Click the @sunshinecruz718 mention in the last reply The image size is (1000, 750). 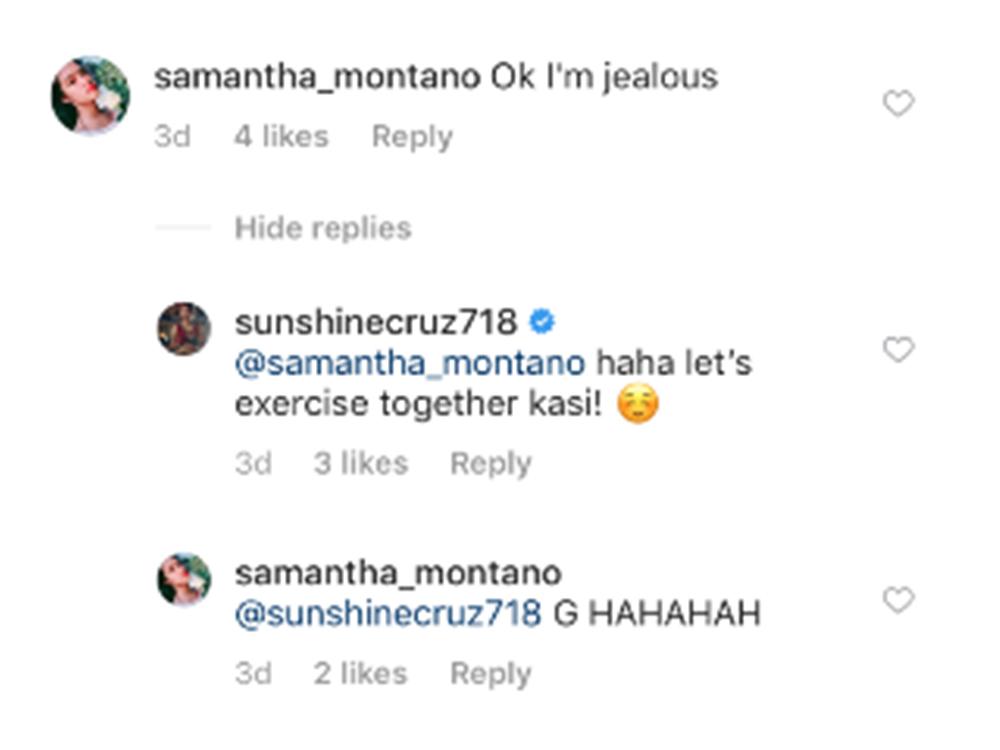(388, 612)
